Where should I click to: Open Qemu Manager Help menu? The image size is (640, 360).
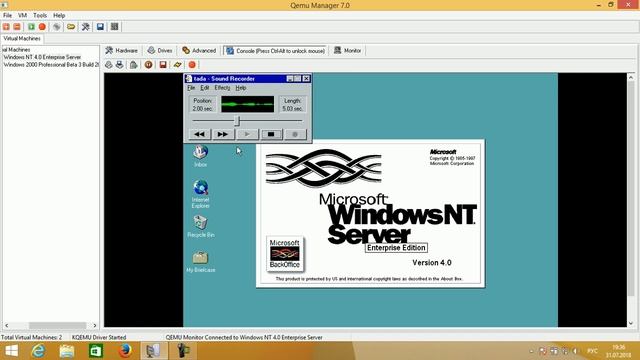pyautogui.click(x=59, y=15)
